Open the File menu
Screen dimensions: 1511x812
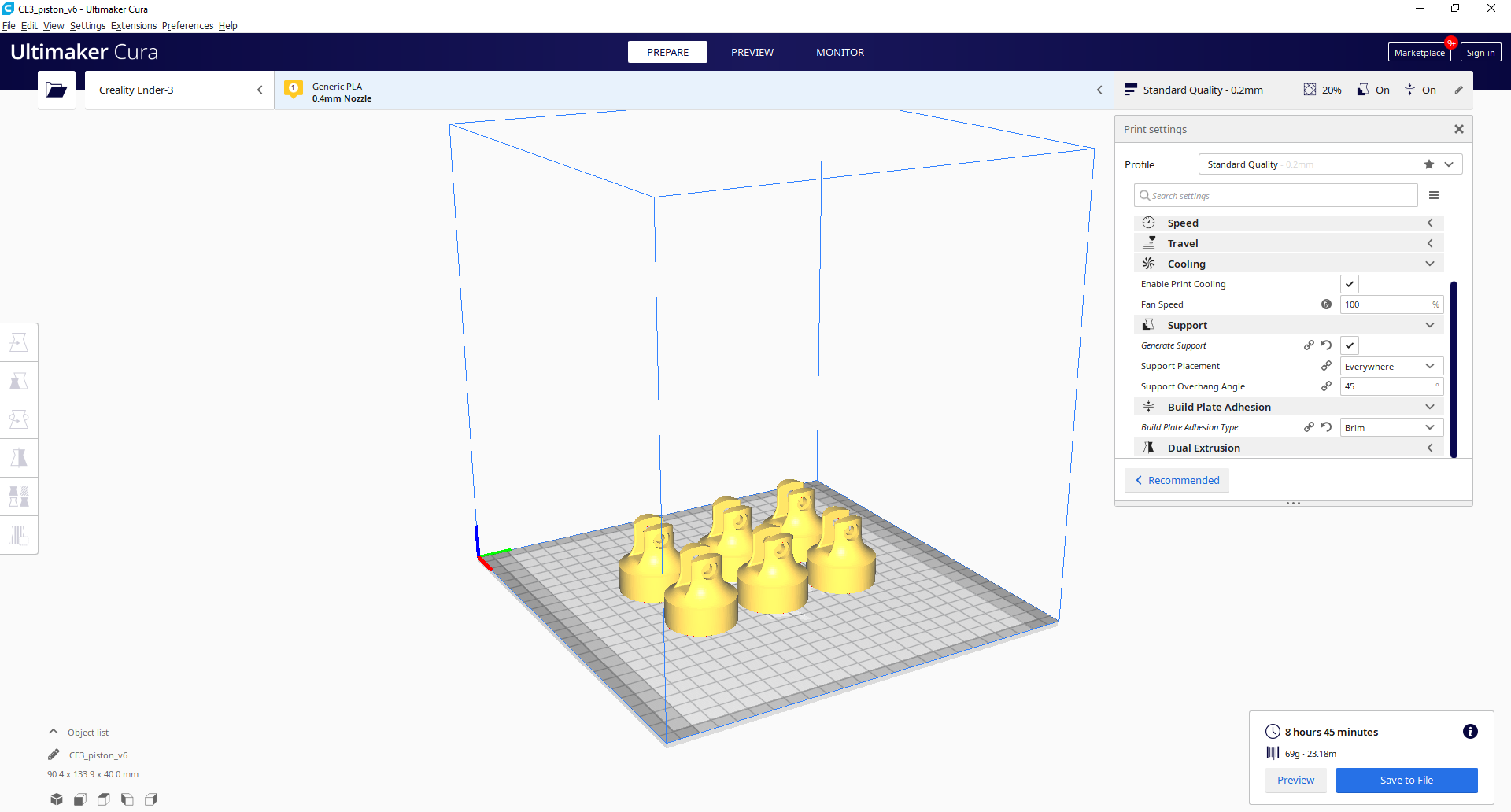pos(9,26)
